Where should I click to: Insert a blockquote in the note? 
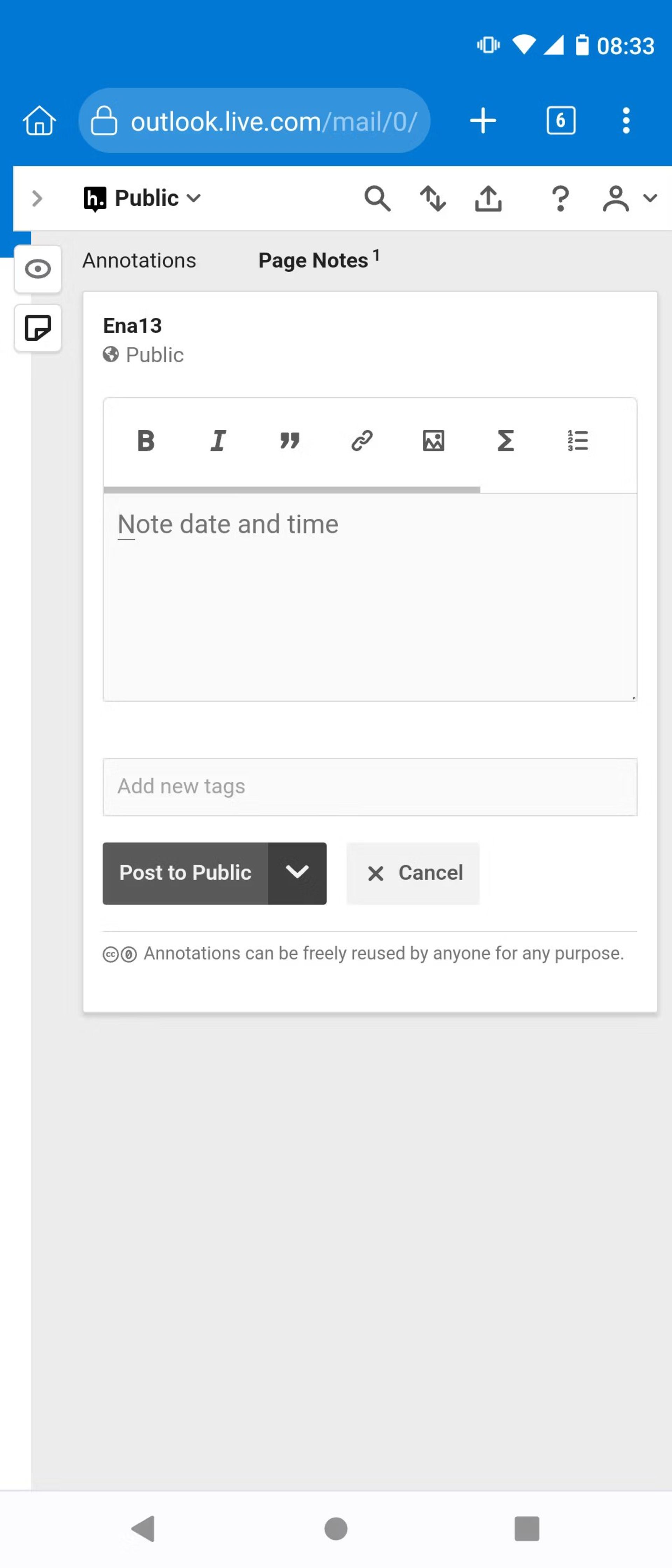pyautogui.click(x=290, y=440)
